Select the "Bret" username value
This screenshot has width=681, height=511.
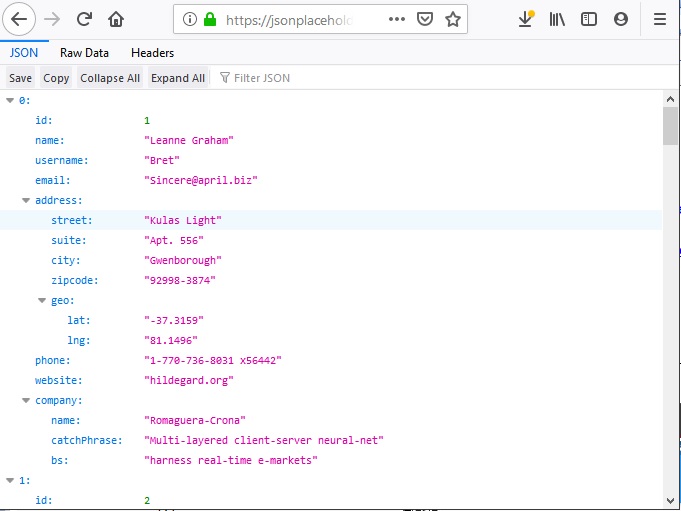pyautogui.click(x=162, y=161)
